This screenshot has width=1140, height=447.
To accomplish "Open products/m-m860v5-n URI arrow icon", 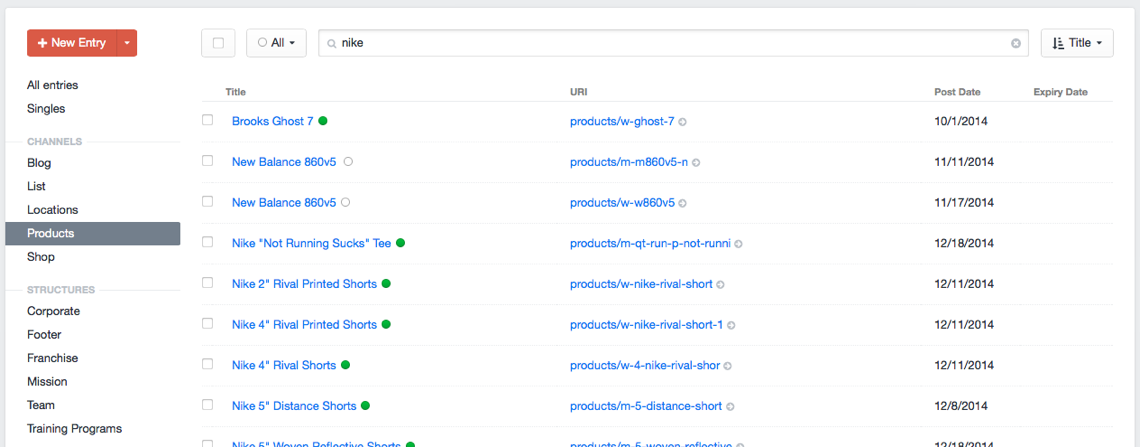I will coord(696,163).
